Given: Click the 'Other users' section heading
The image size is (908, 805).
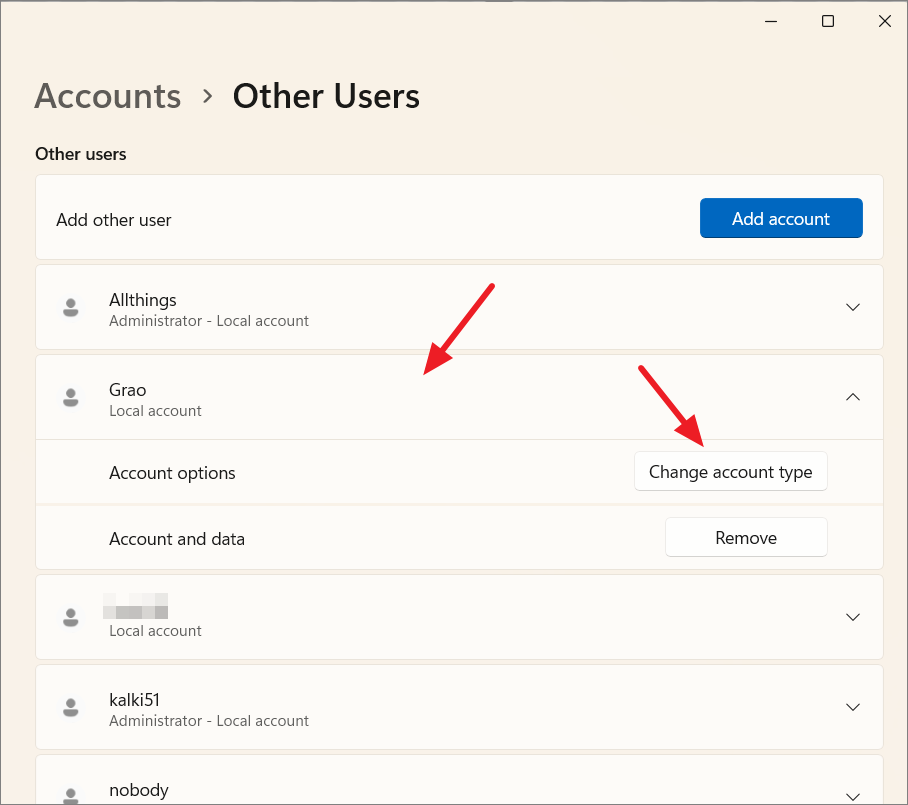Looking at the screenshot, I should [80, 154].
